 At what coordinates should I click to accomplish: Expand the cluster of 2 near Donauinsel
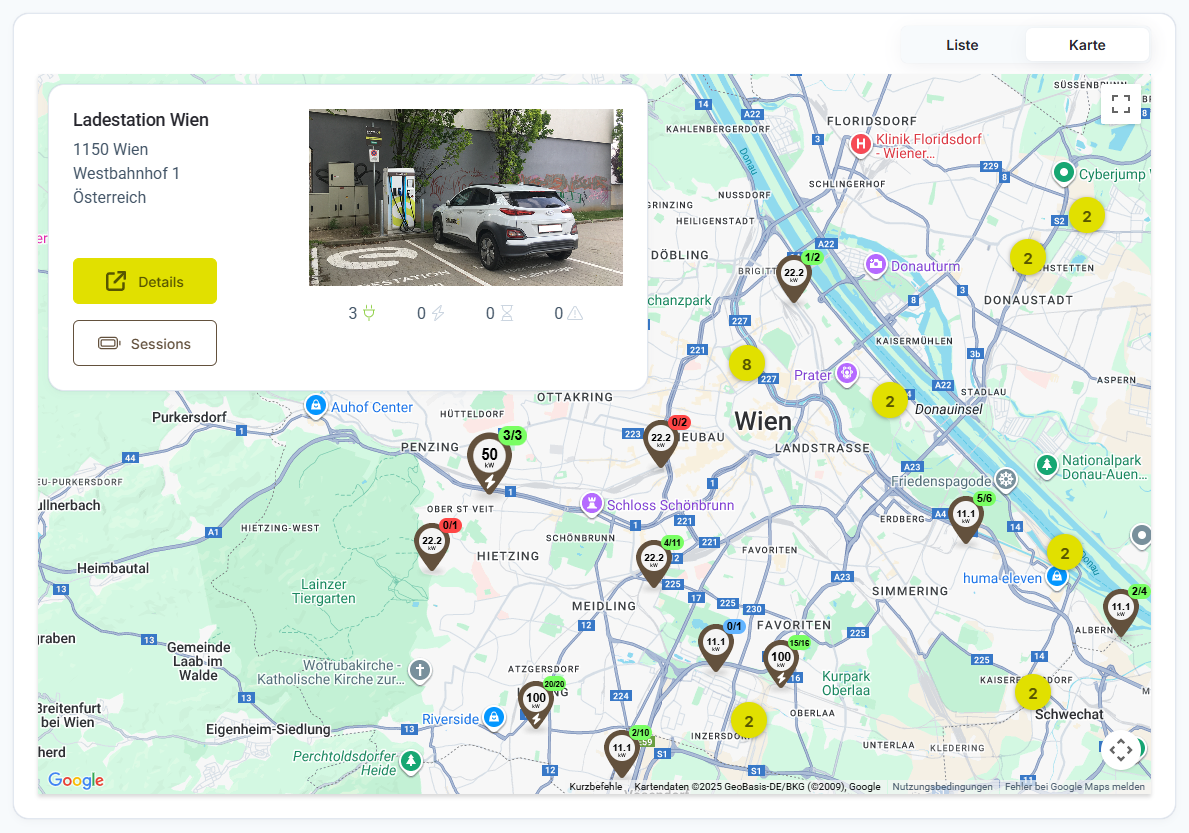click(889, 401)
